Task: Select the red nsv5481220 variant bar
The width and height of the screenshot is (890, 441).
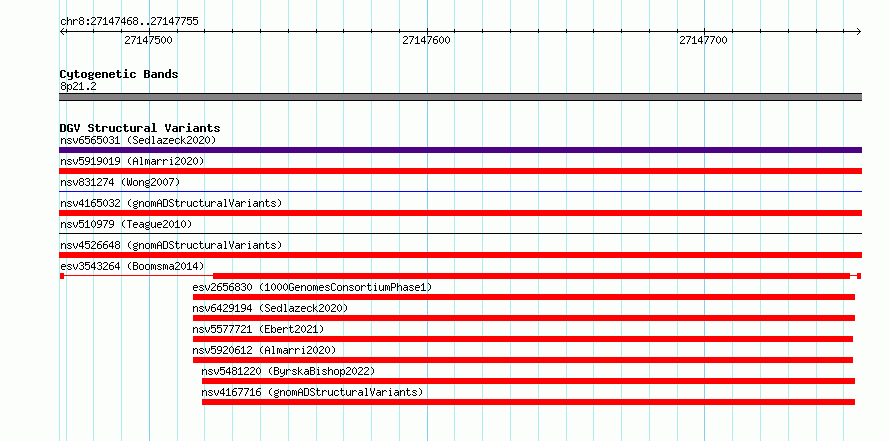Action: [528, 381]
